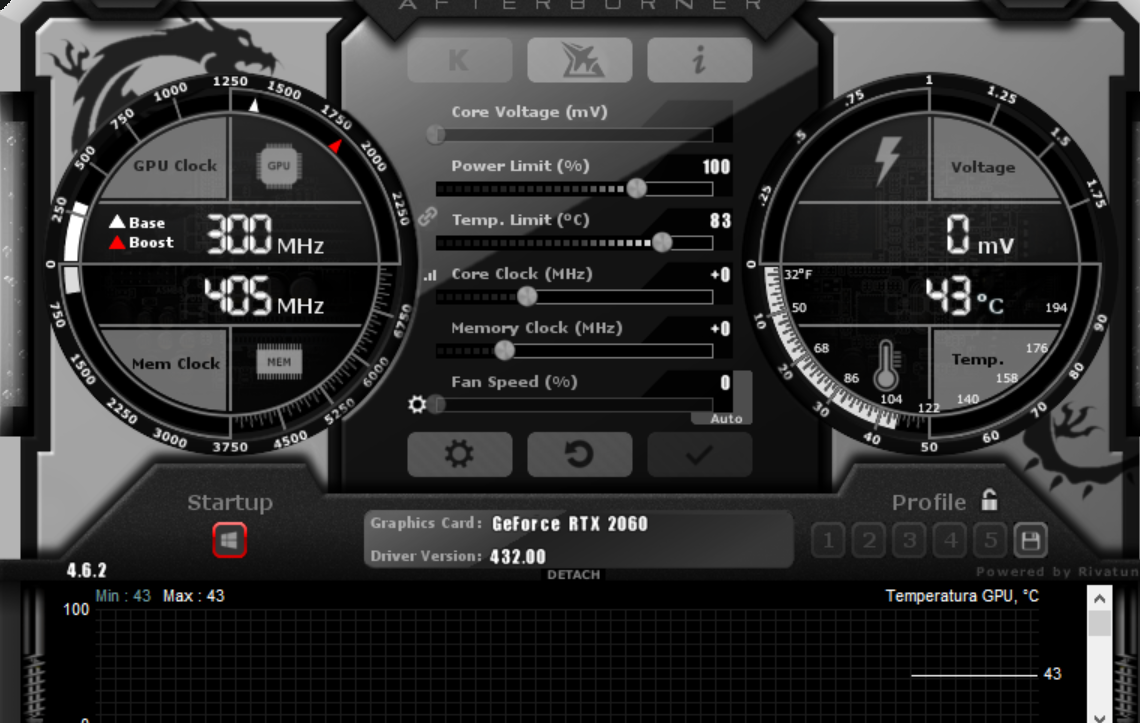
Task: Click the Memory Clock slider handle
Action: [x=505, y=351]
